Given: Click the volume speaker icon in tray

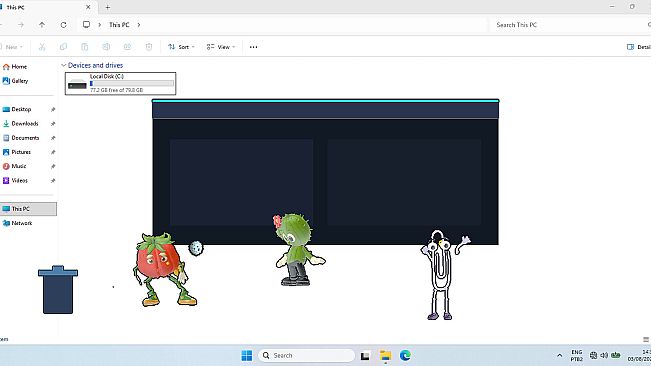Looking at the screenshot, I should tap(604, 356).
